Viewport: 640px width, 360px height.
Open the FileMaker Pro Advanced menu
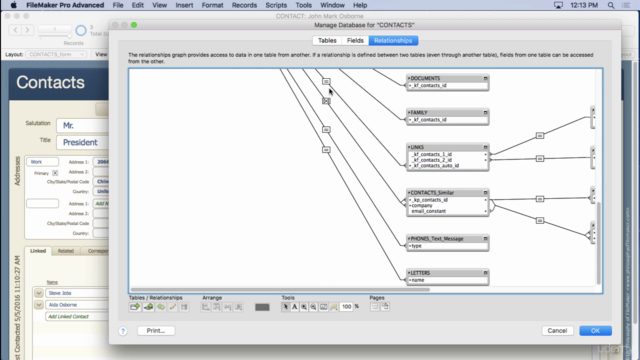[x=65, y=5]
